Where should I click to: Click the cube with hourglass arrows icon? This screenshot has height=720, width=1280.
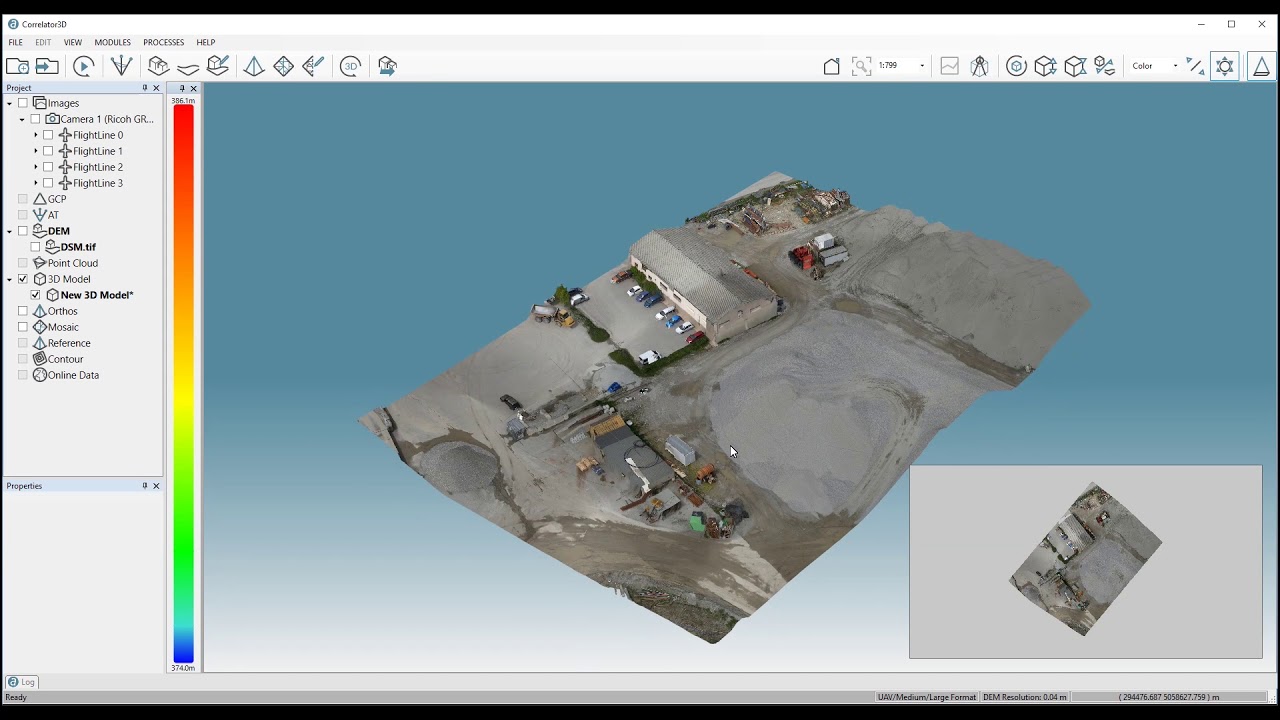(1075, 66)
